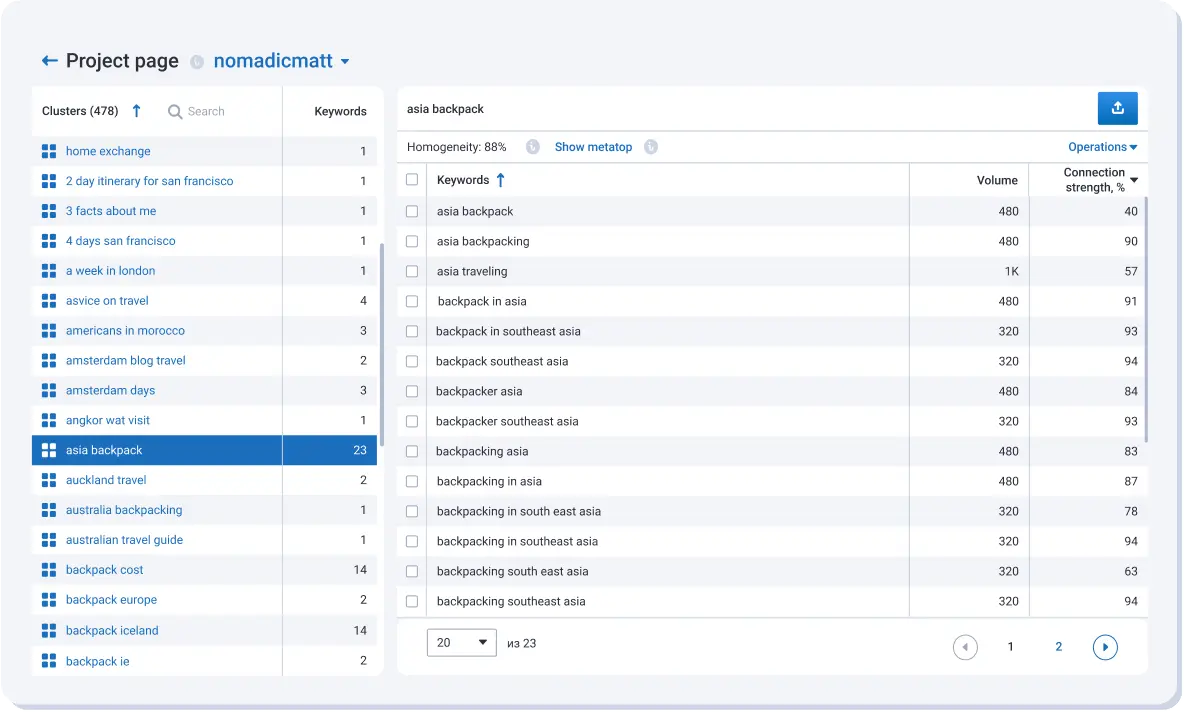
Task: Click the blue upload icon above Operations
Action: [x=1117, y=108]
